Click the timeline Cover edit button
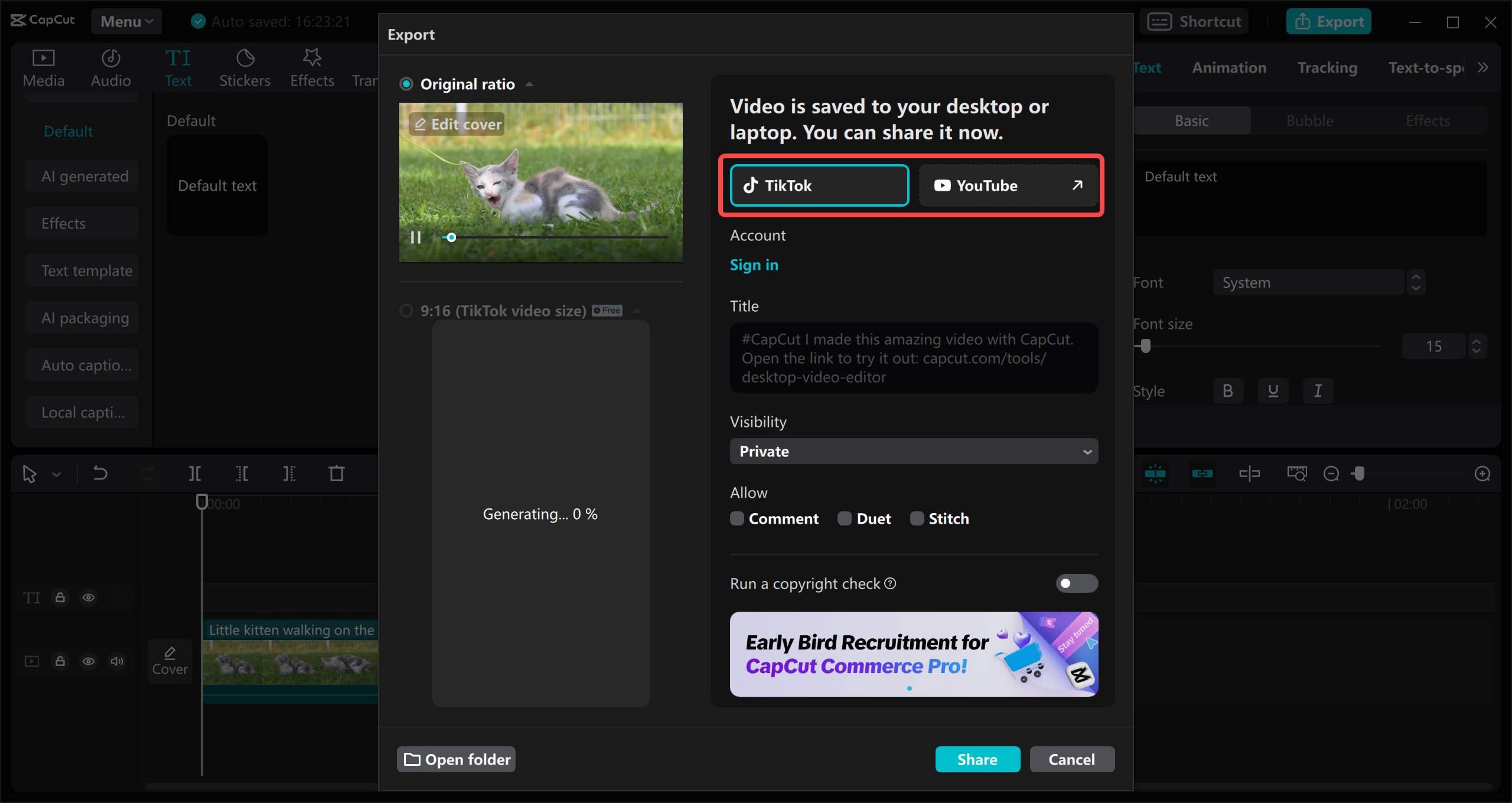The image size is (1512, 803). coord(170,661)
